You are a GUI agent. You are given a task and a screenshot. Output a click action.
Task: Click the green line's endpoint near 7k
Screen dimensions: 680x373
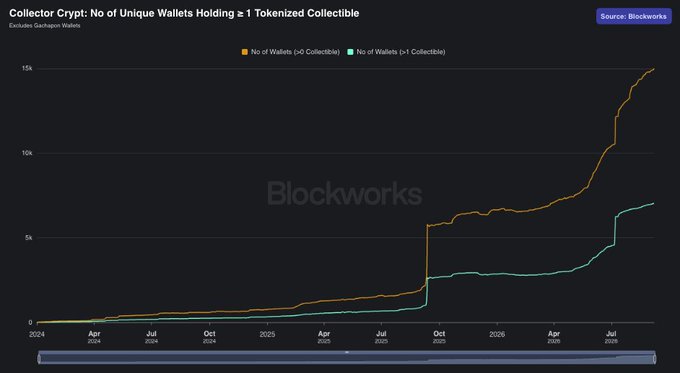(654, 203)
